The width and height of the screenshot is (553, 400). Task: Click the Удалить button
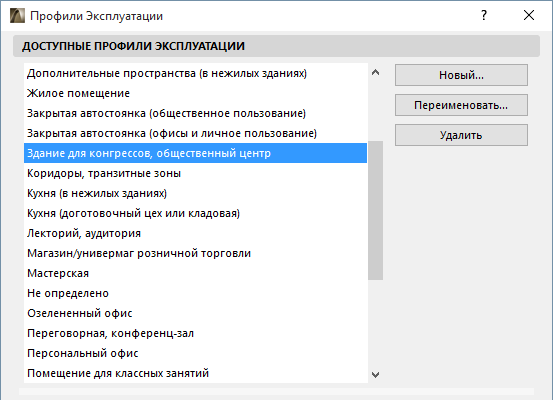[461, 135]
